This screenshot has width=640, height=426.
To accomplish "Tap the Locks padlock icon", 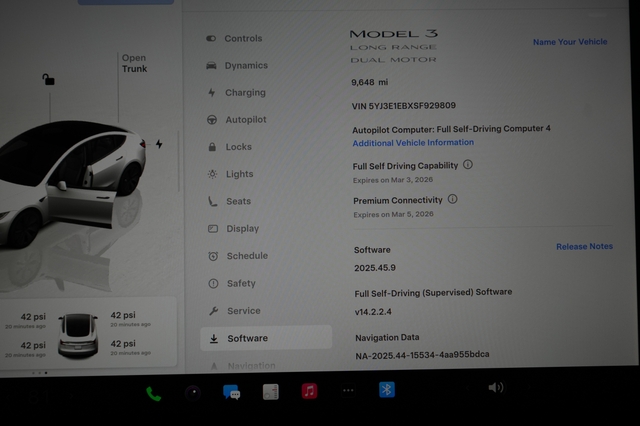I will click(x=212, y=147).
